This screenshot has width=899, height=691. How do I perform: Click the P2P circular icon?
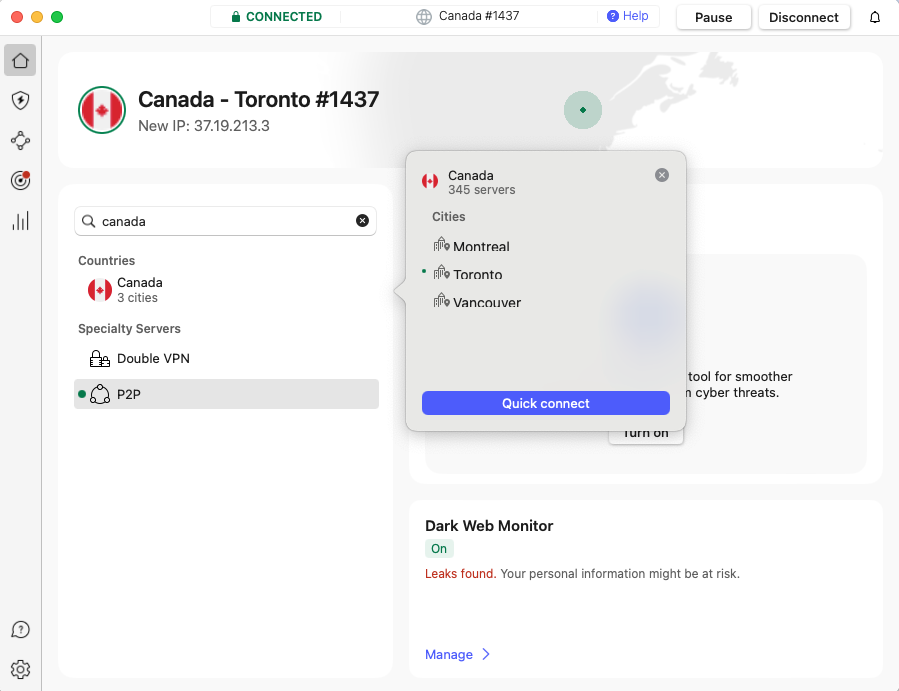tap(100, 394)
